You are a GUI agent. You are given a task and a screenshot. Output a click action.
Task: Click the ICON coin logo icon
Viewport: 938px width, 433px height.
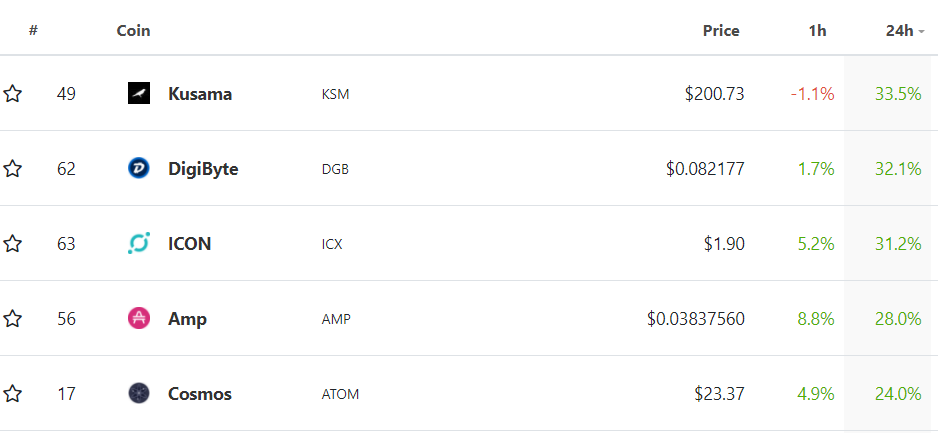point(139,244)
